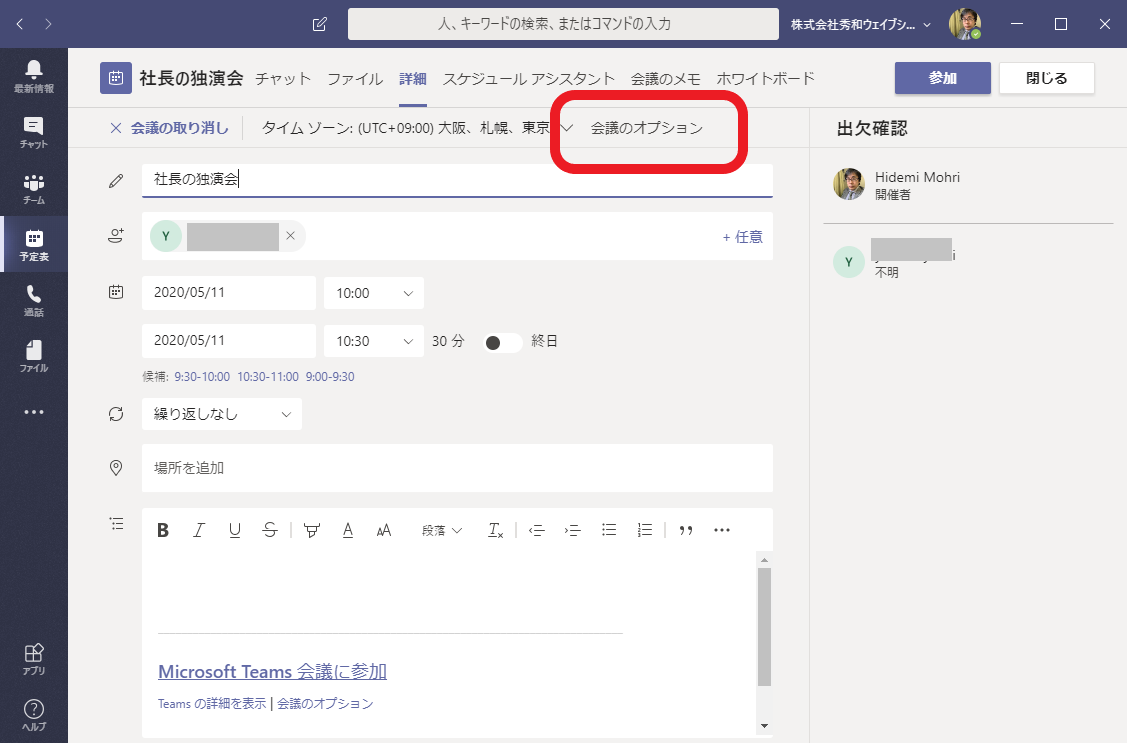Remove attendee Y using the X
This screenshot has width=1127, height=743.
tap(290, 236)
